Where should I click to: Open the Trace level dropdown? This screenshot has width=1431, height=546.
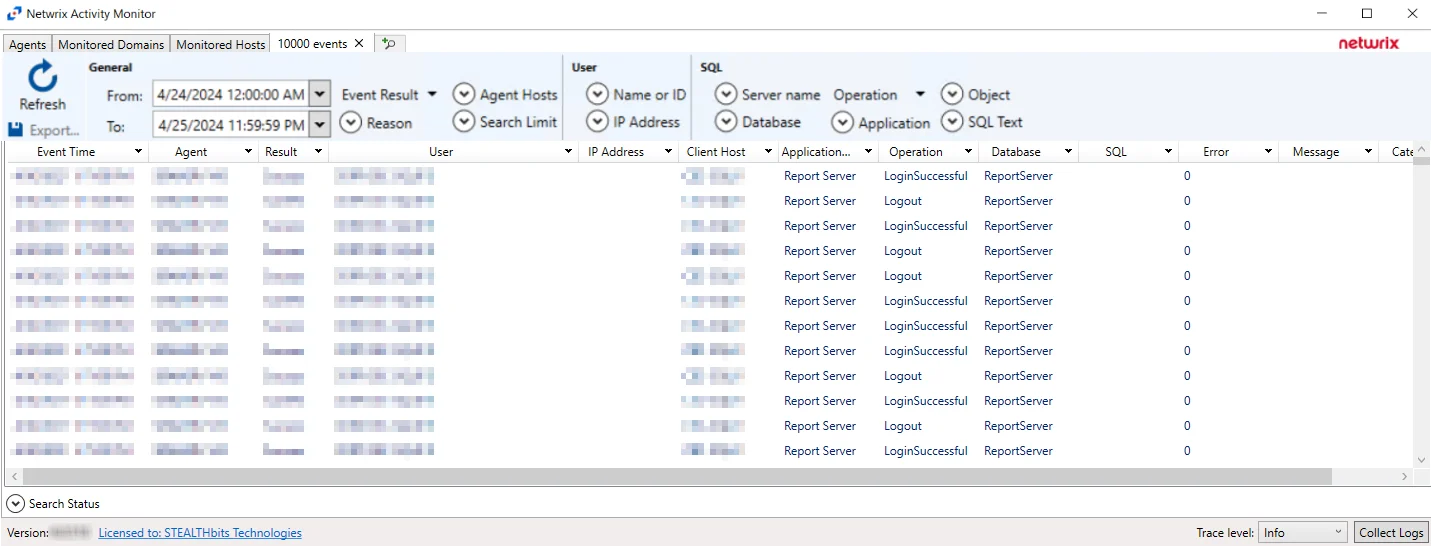(x=1303, y=533)
